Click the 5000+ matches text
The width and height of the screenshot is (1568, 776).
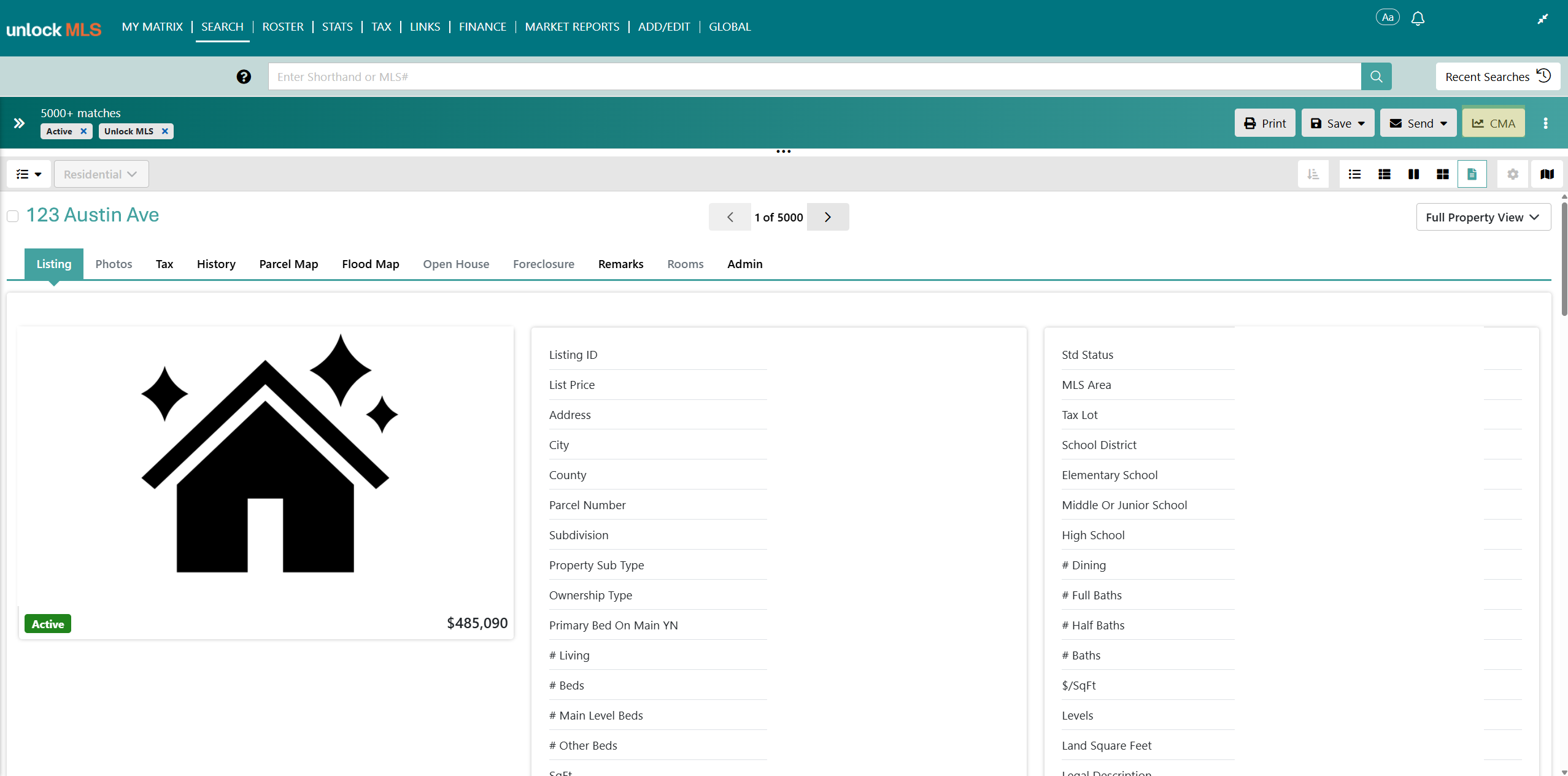[80, 113]
